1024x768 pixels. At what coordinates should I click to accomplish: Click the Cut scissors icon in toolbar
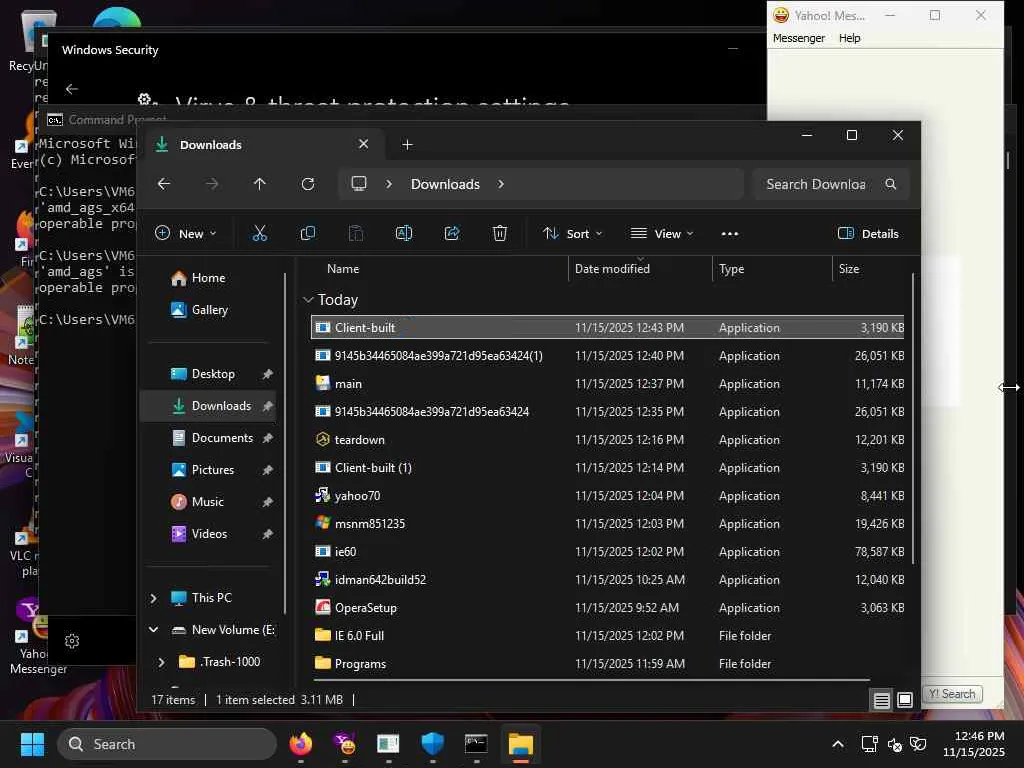pos(259,233)
